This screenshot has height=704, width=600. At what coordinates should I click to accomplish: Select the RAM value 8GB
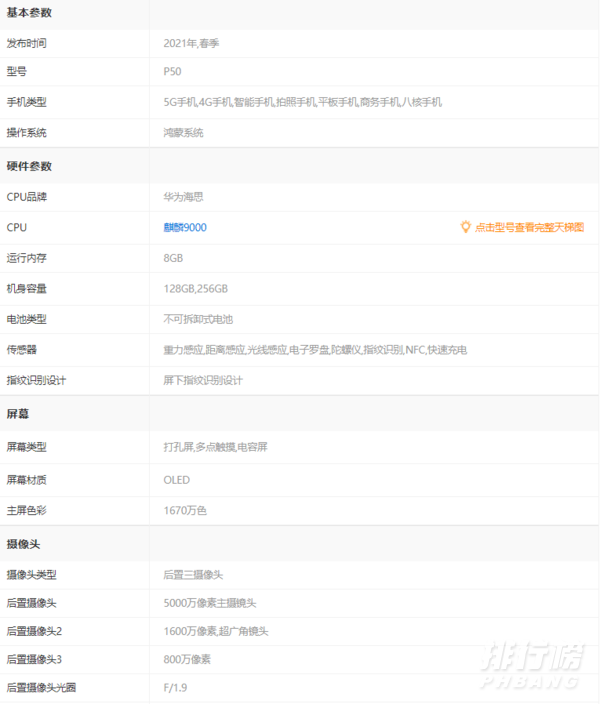(x=173, y=258)
